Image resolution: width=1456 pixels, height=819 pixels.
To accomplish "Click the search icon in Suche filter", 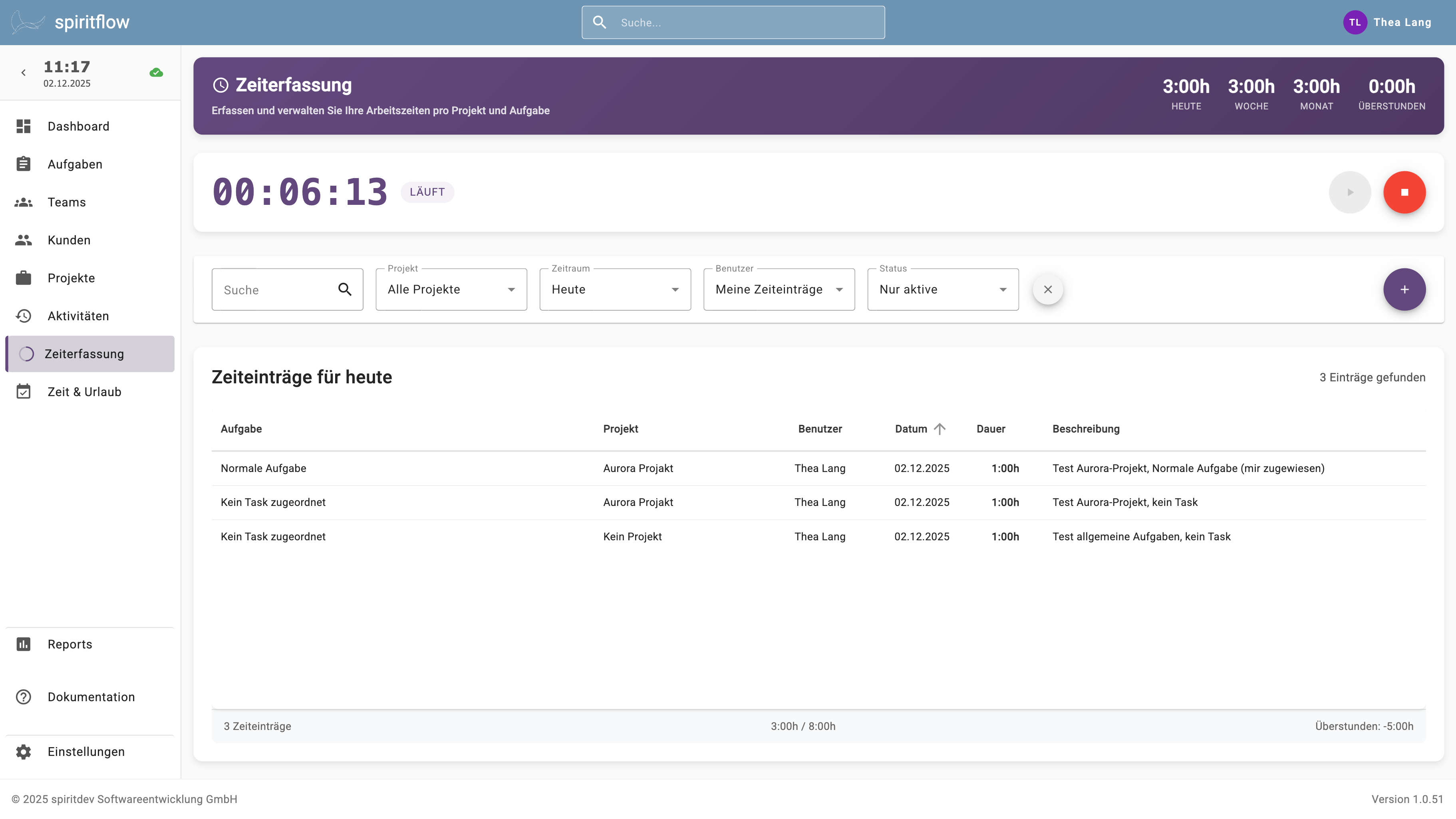I will click(345, 290).
